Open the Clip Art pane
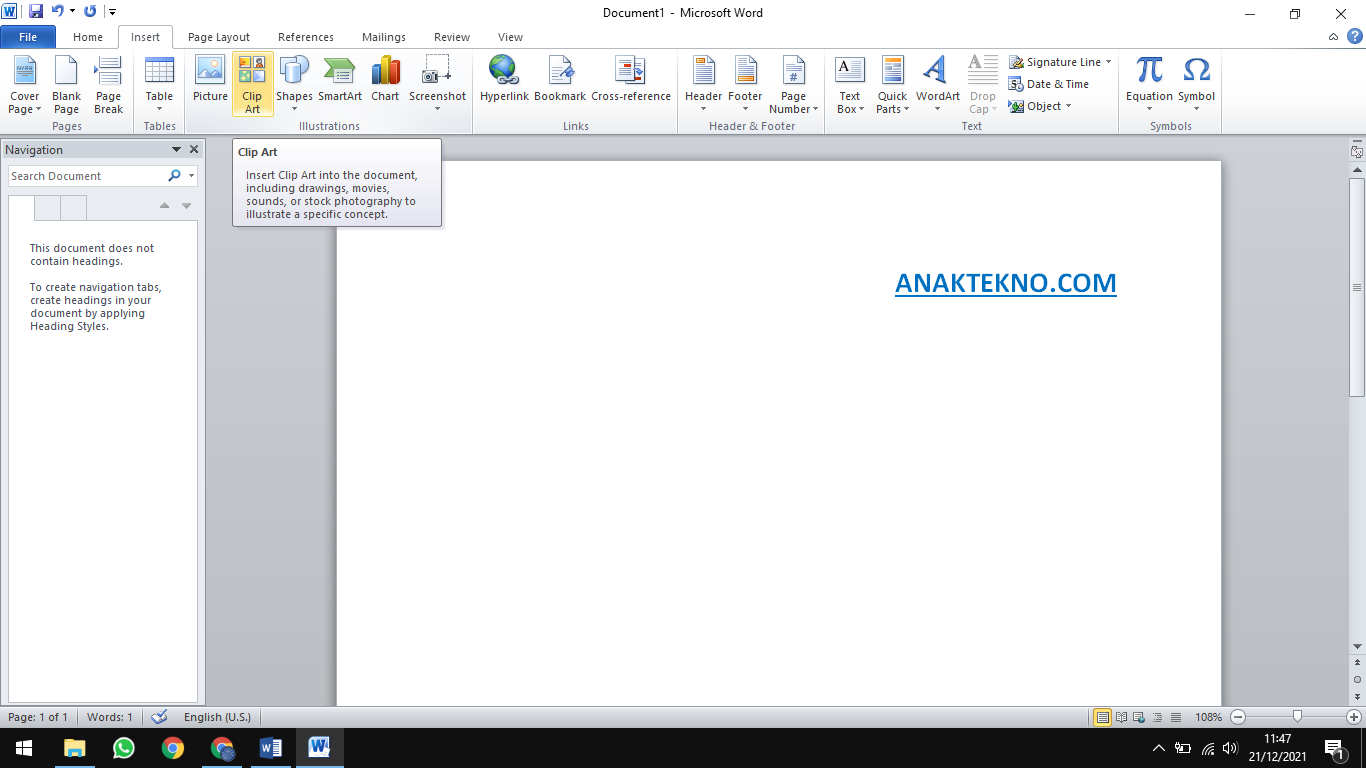Viewport: 1366px width, 768px height. 252,85
